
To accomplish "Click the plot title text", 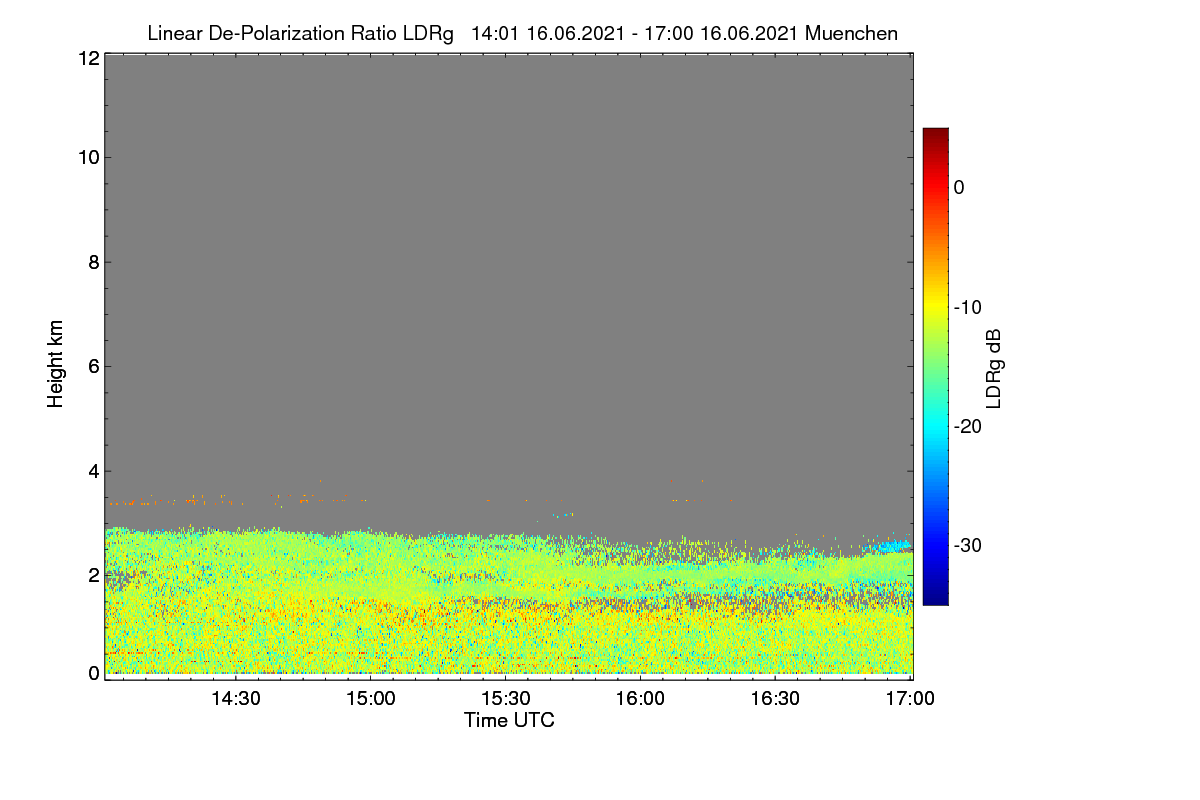I will tap(522, 33).
